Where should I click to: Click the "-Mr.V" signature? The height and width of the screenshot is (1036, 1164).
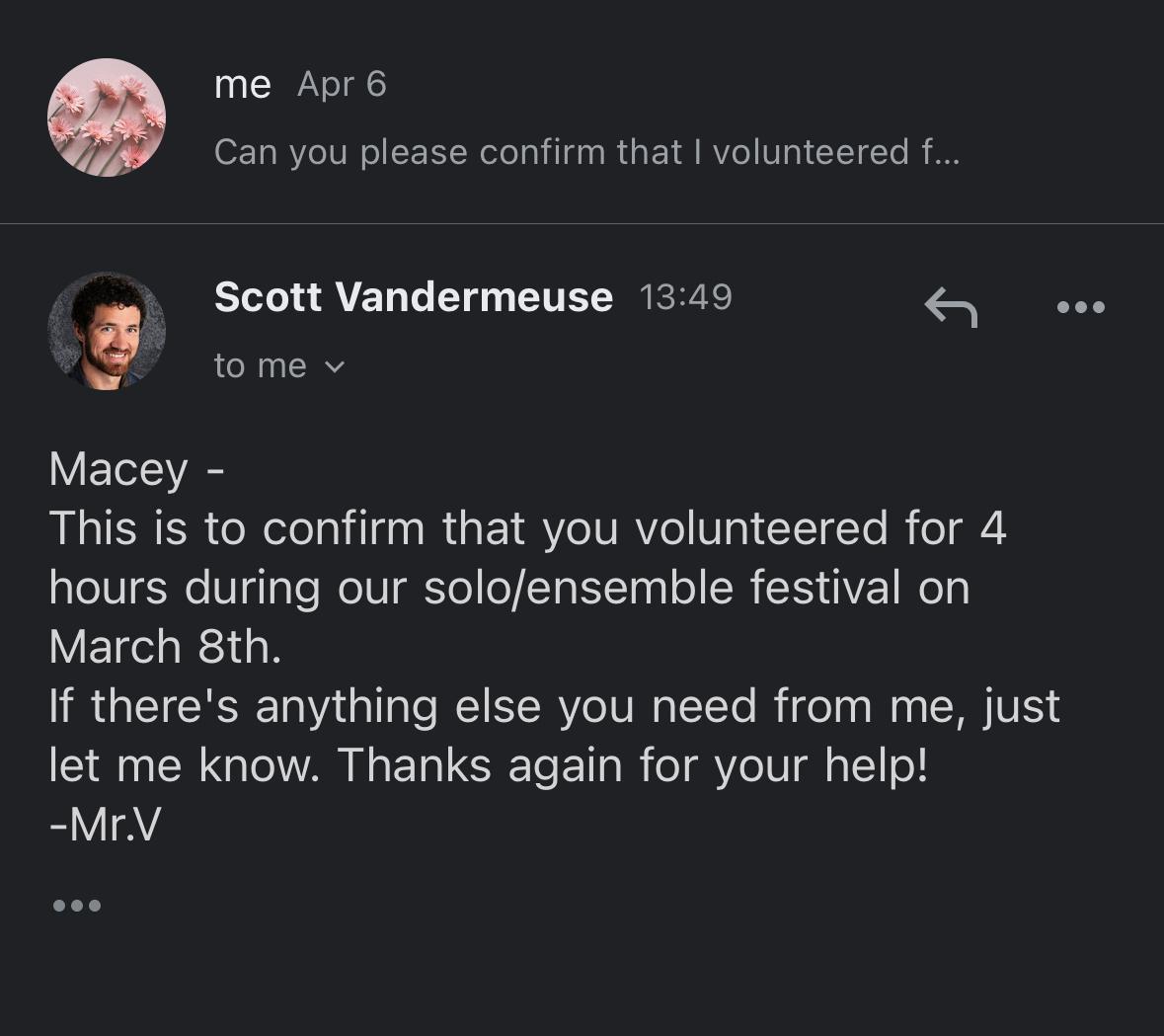[105, 825]
